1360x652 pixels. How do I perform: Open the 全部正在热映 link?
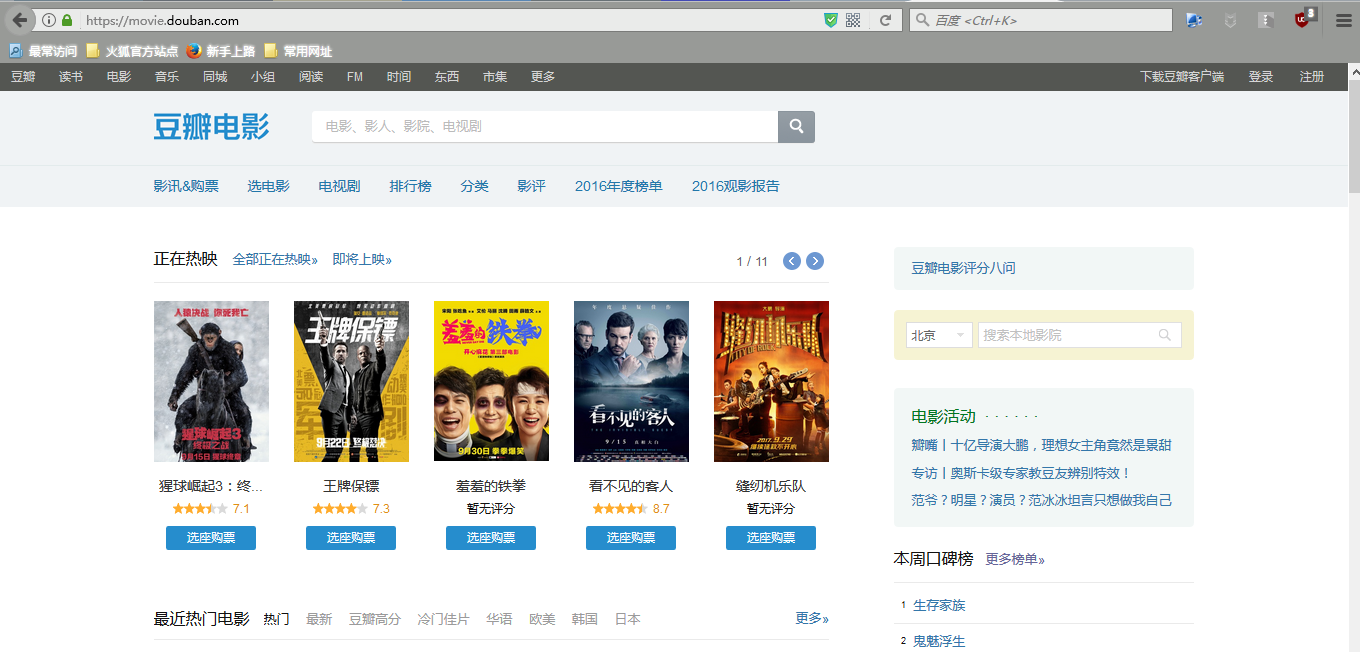(275, 260)
